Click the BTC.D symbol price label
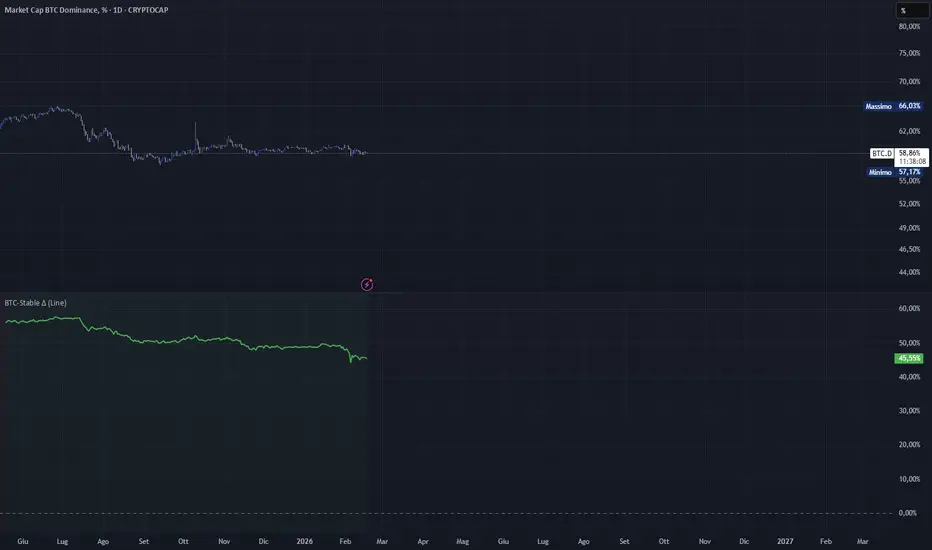Screen dimensions: 932x550 (x=882, y=153)
